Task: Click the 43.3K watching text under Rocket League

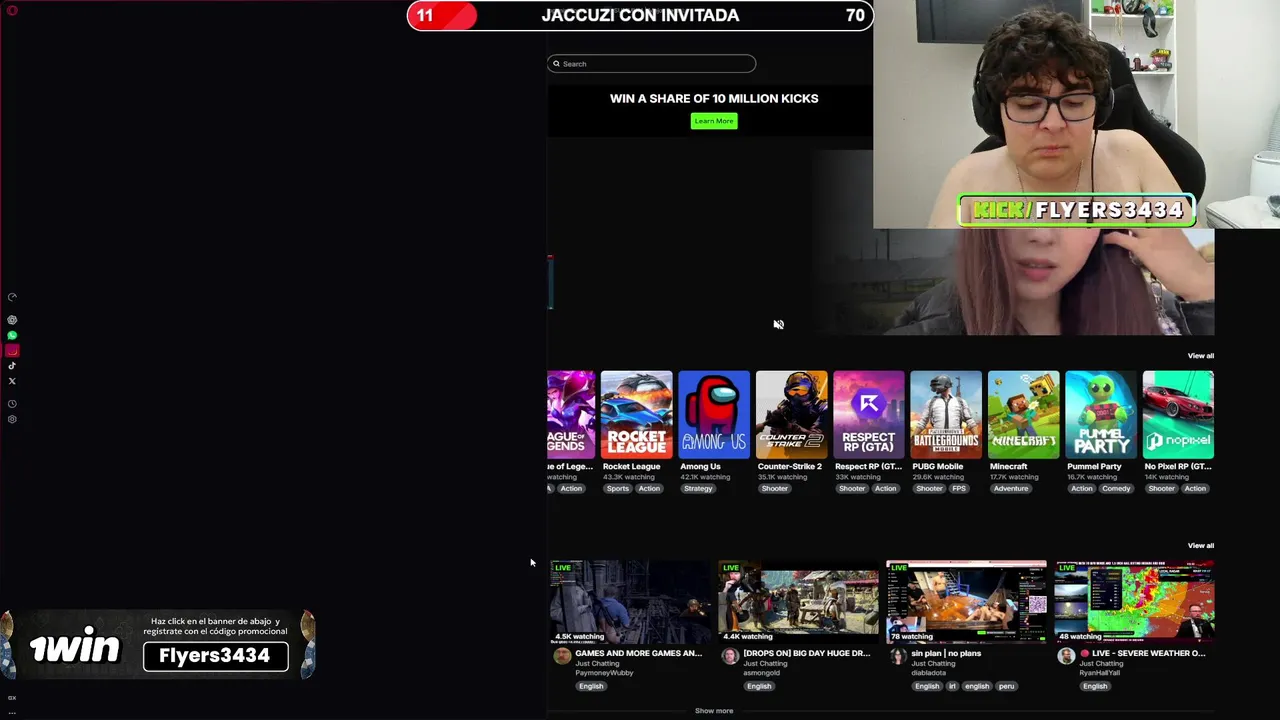Action: (627, 477)
